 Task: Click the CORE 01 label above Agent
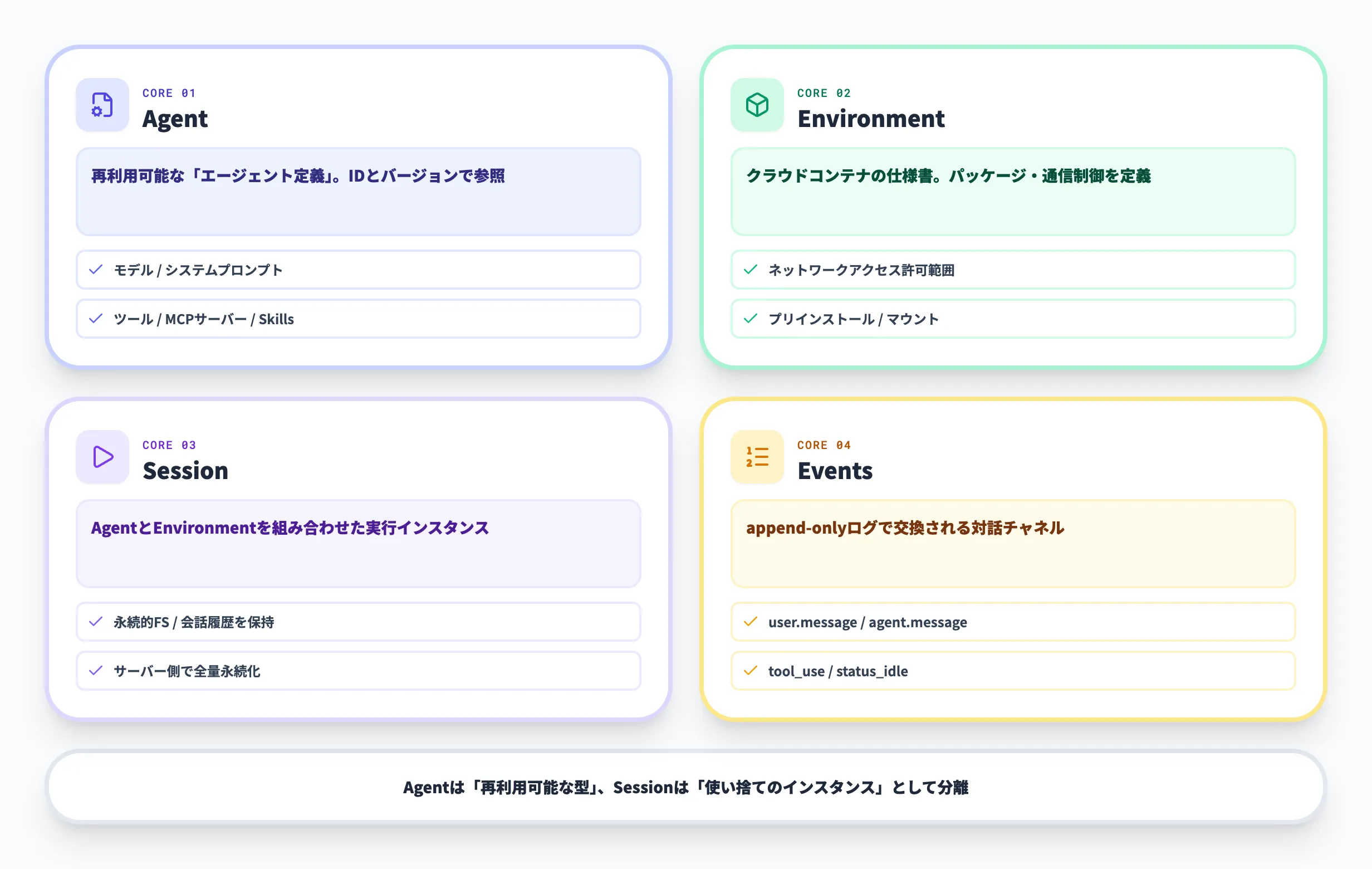click(169, 93)
